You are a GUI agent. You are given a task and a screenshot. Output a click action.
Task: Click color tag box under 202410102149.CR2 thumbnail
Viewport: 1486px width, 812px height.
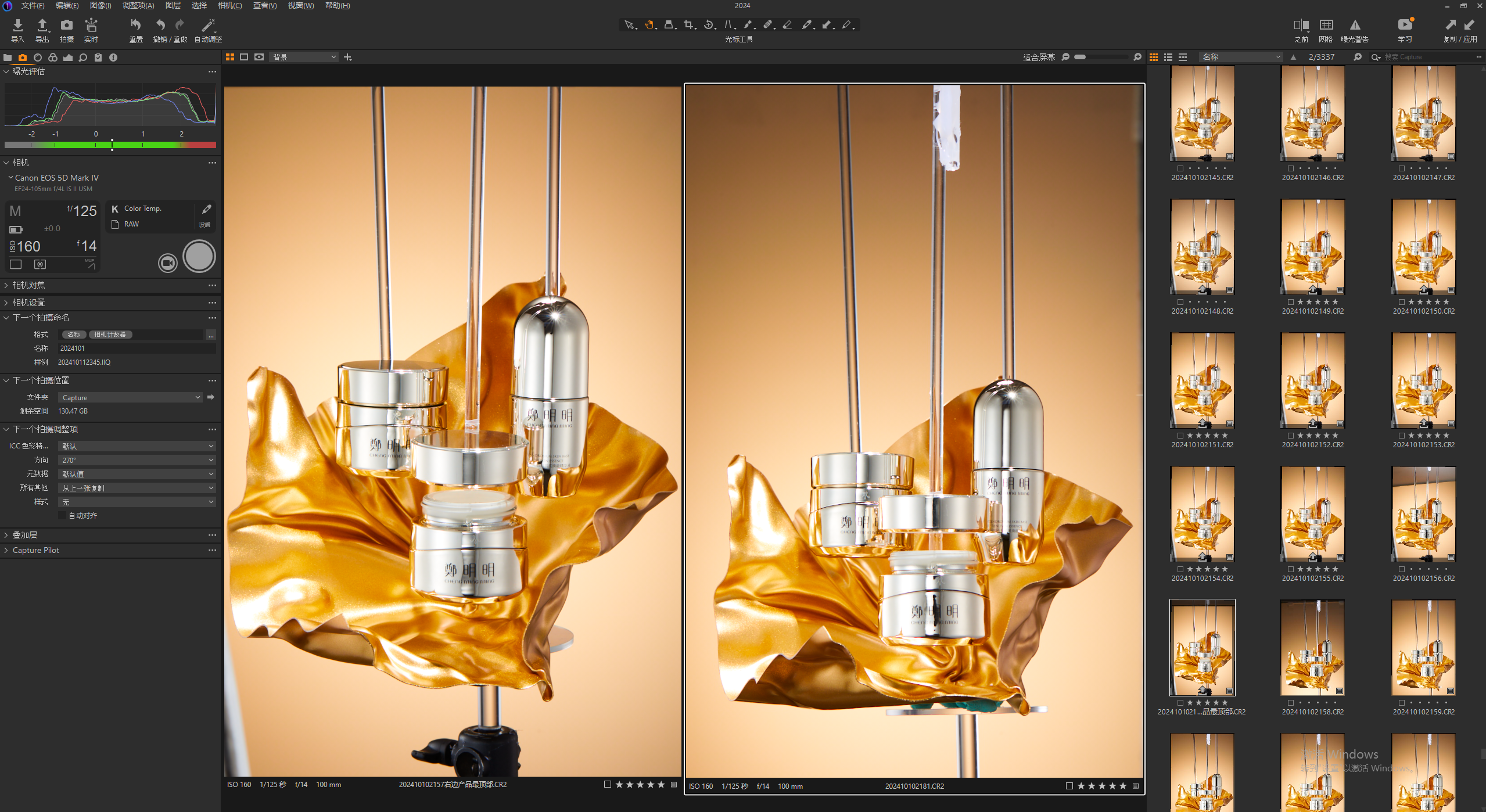(1291, 302)
